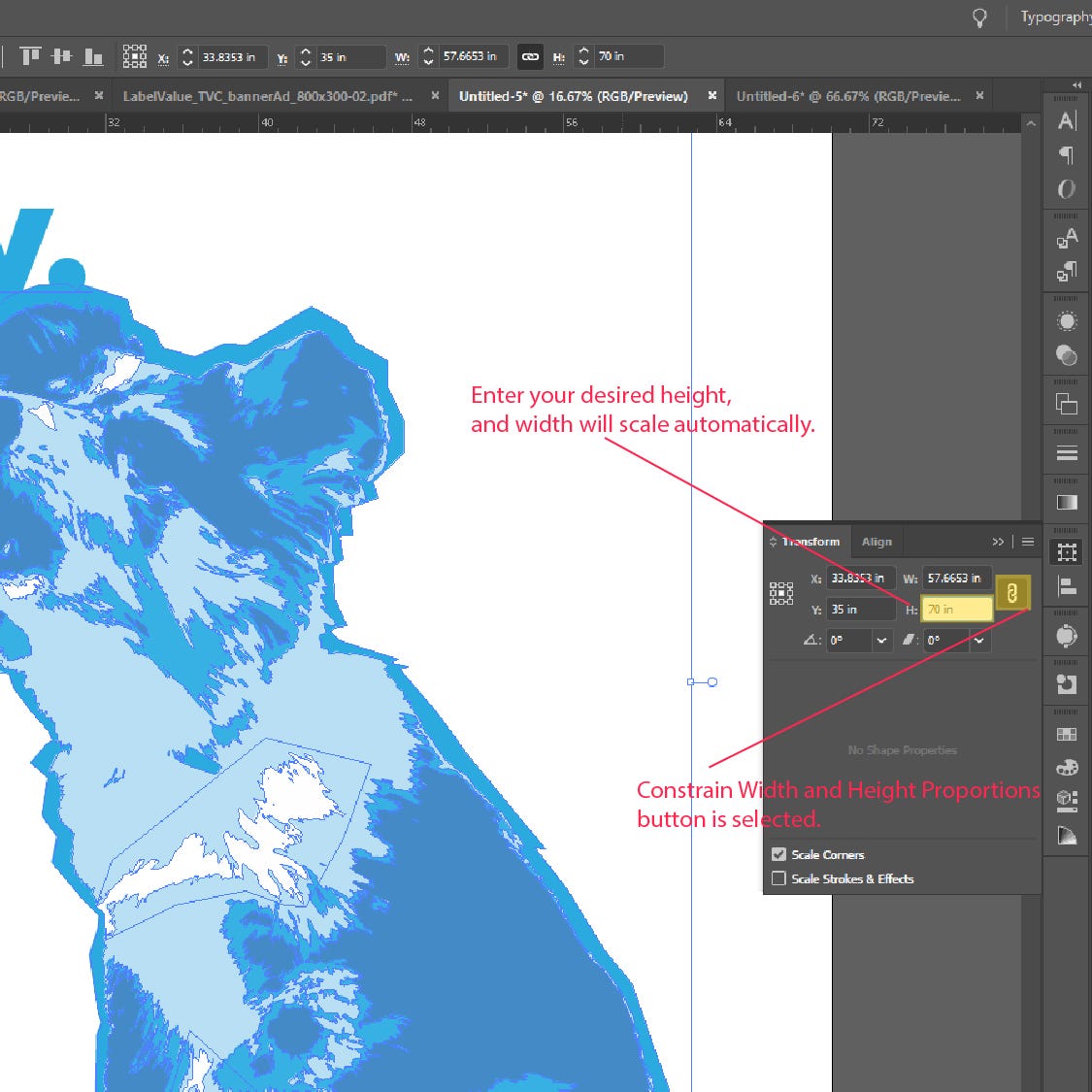This screenshot has height=1092, width=1092.
Task: Switch to LabelValue_TVC_bannerAd document tab
Action: coord(268,96)
